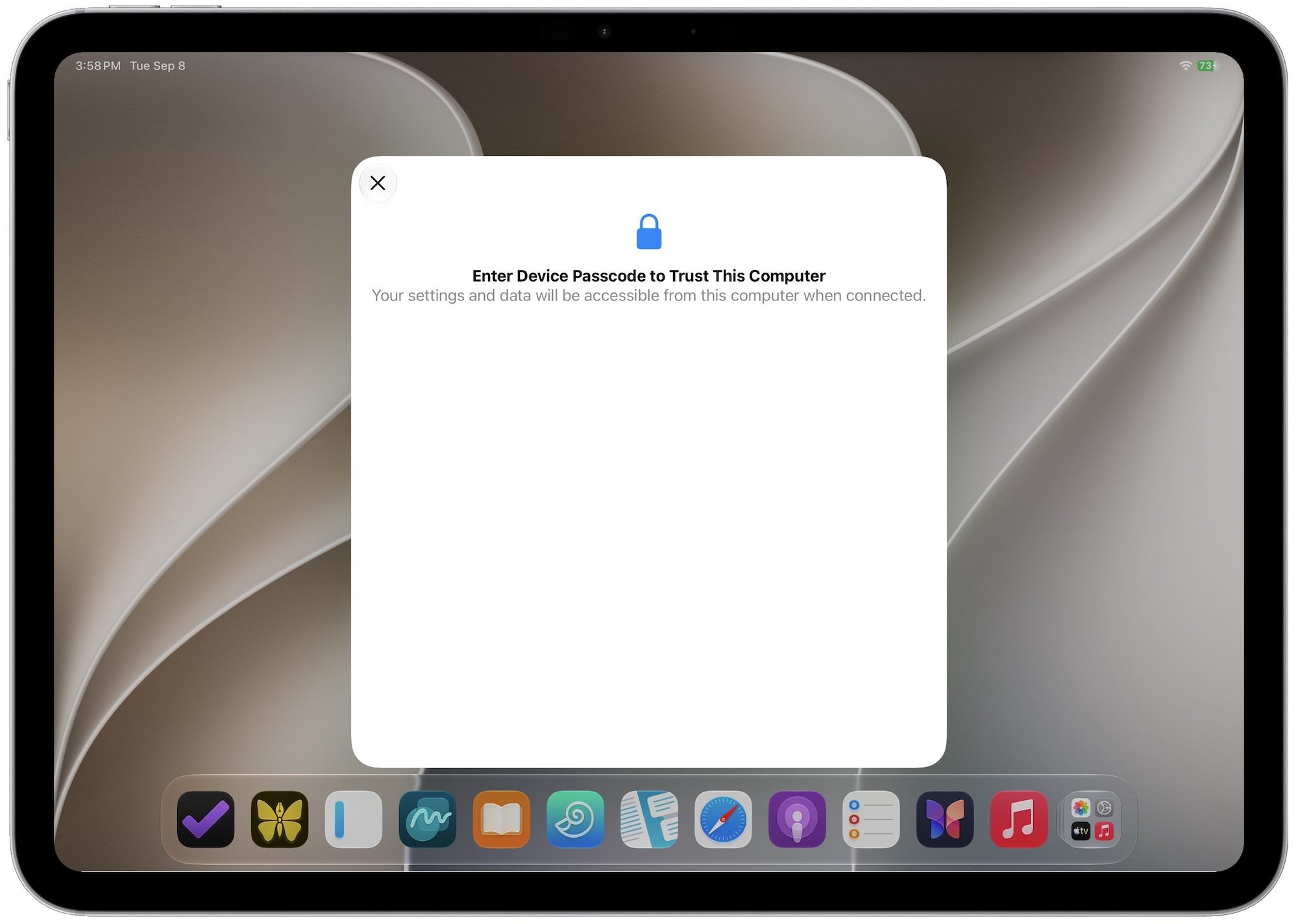1298x924 pixels.
Task: Tap the 3:58 PM clock in status bar
Action: 98,66
